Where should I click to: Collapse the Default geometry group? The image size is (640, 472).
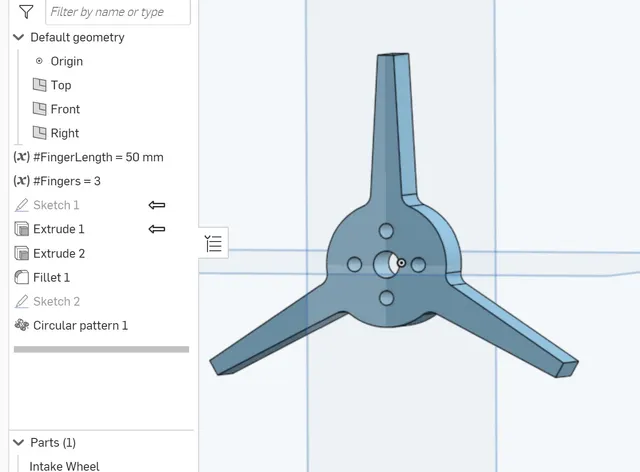coord(19,37)
